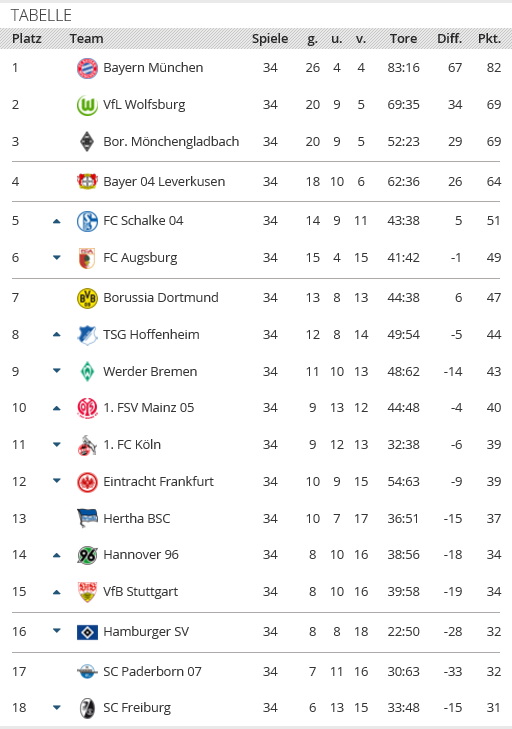This screenshot has width=512, height=729.
Task: Open the TSG Hoffenheim team page
Action: click(151, 334)
